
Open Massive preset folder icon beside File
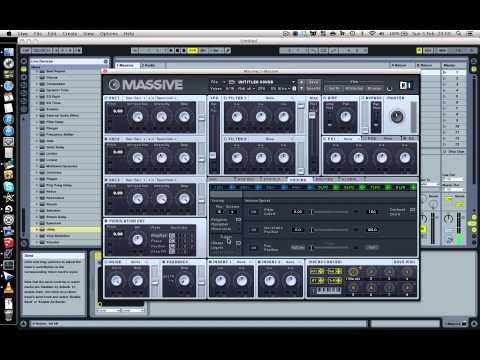(x=232, y=82)
